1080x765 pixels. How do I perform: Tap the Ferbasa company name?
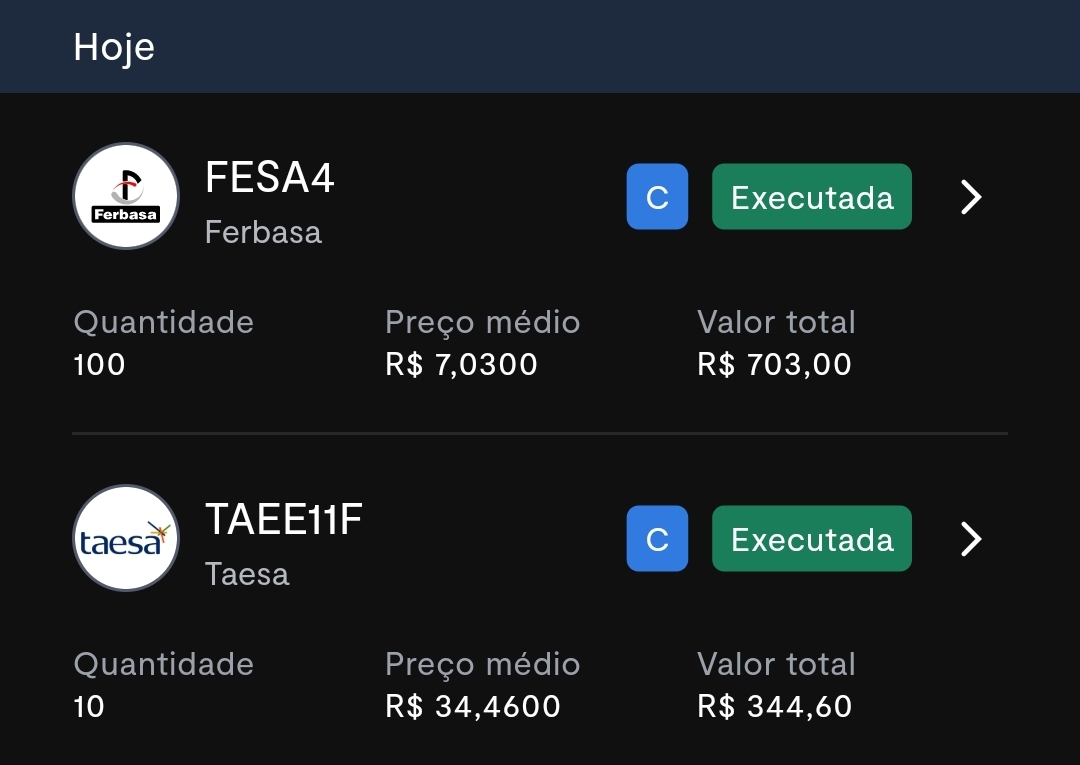263,232
